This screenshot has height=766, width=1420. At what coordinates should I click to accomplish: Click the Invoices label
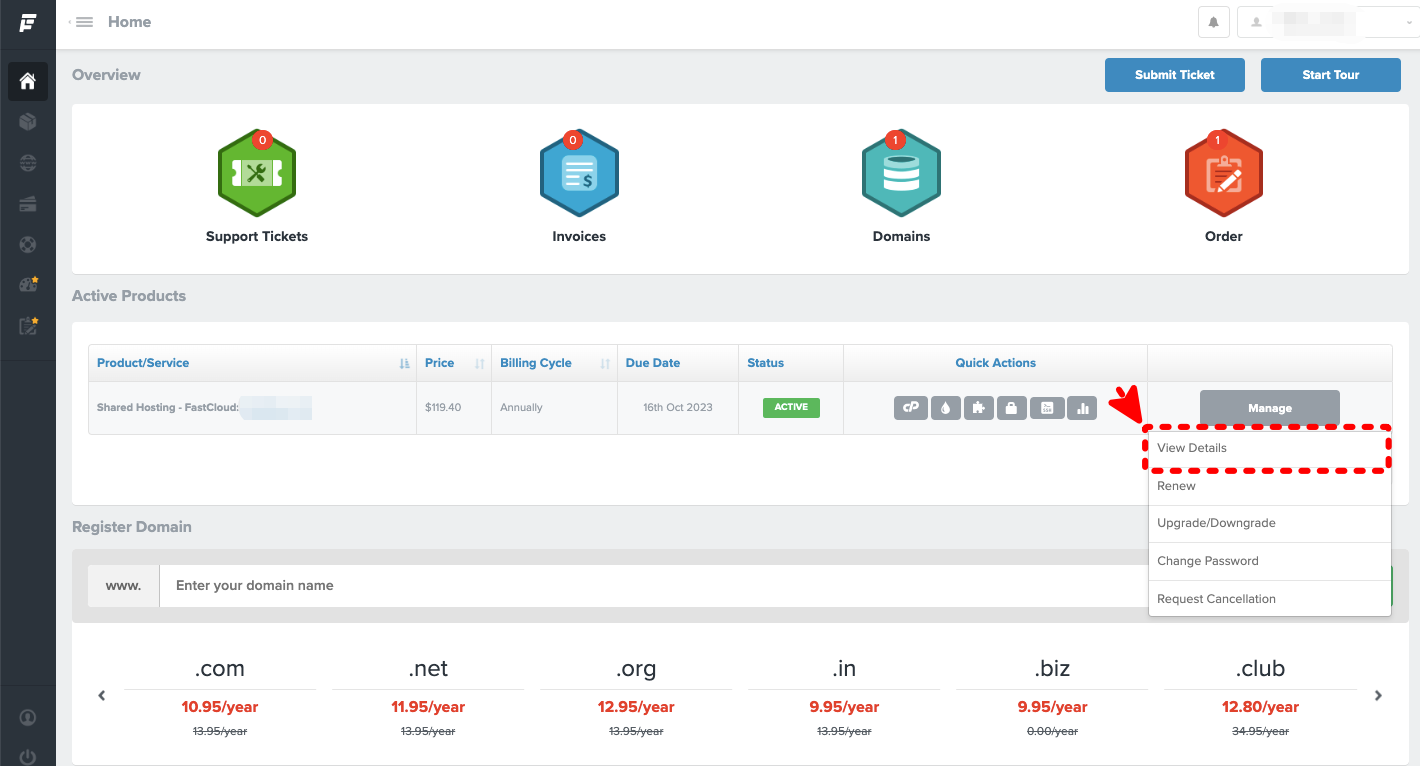(x=579, y=237)
